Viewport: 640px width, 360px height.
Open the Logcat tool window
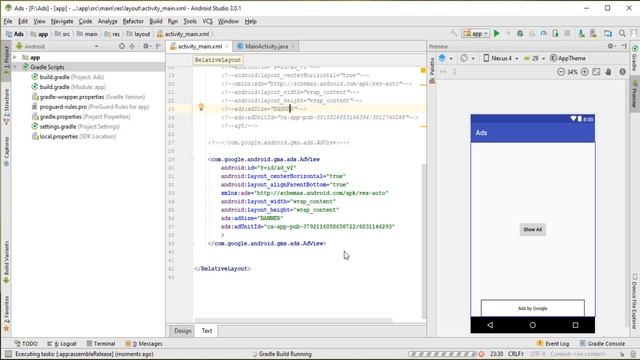[62, 344]
